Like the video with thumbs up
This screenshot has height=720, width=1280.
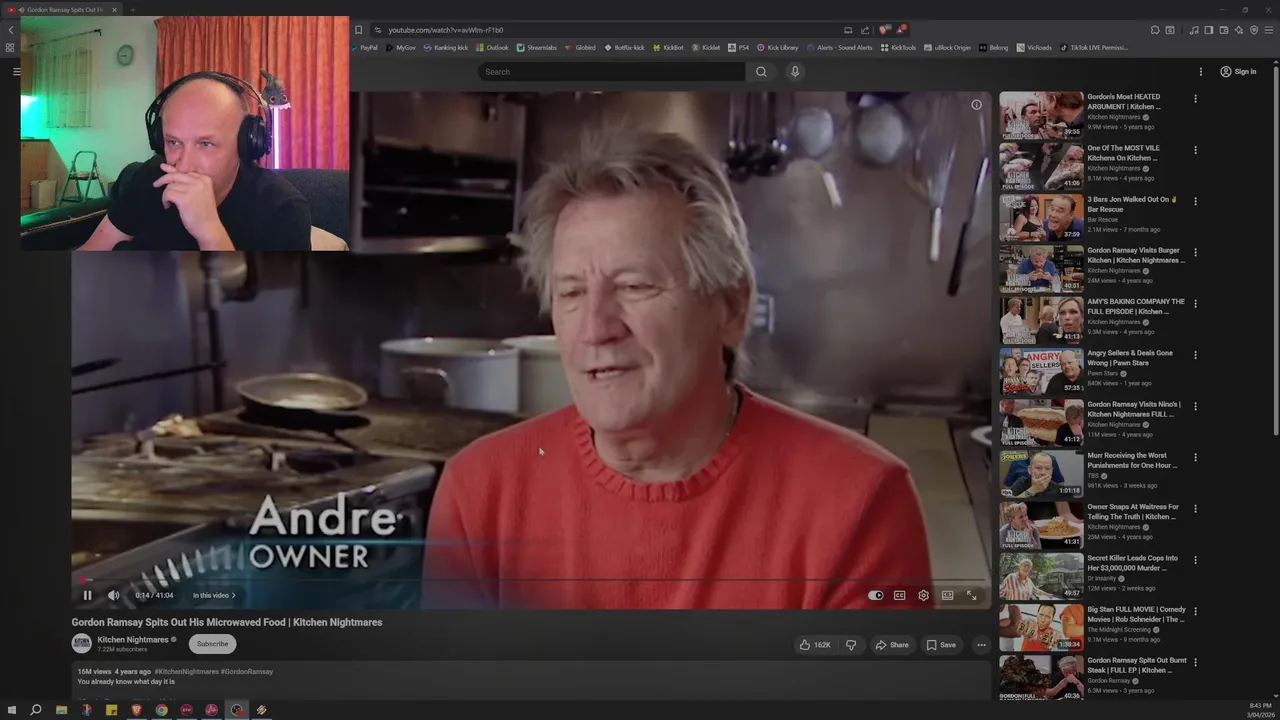click(815, 645)
